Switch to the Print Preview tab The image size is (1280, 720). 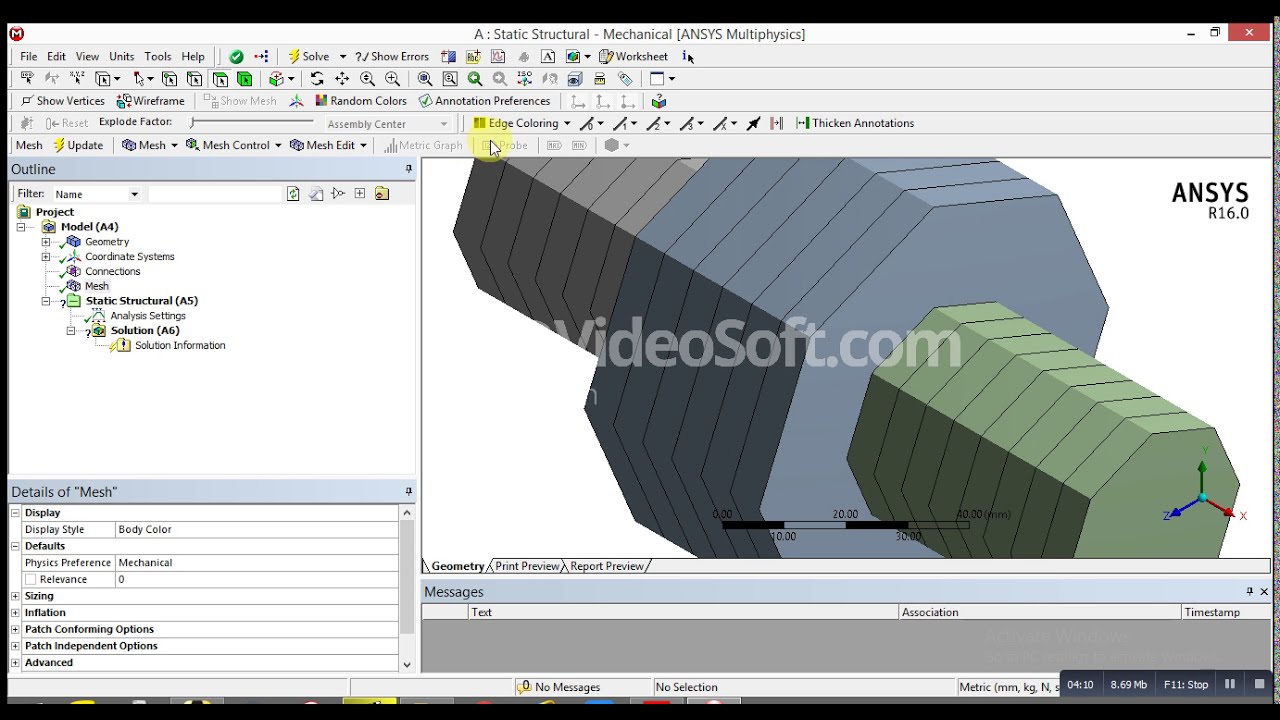(x=527, y=566)
